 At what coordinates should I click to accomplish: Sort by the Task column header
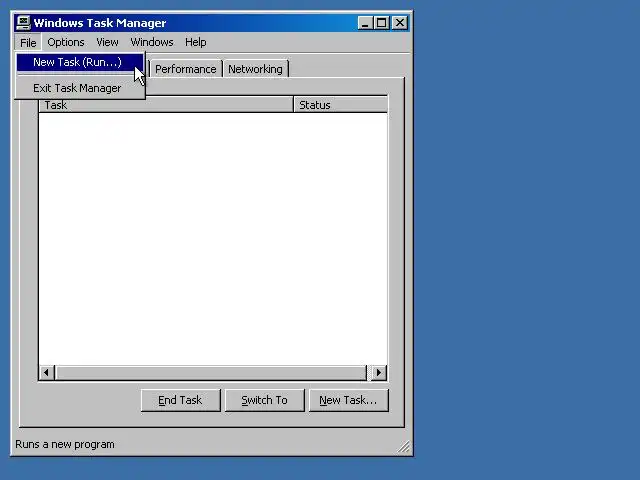166,105
